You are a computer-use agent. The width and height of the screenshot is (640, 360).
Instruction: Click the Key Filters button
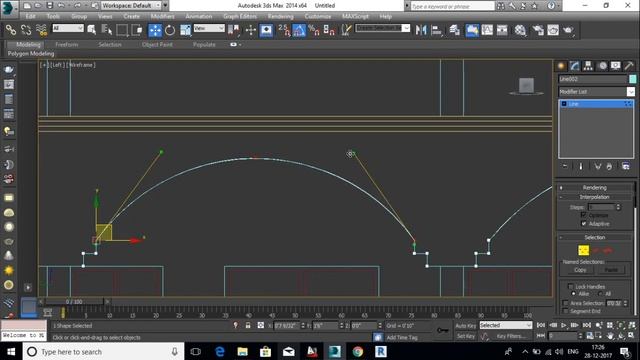[511, 336]
